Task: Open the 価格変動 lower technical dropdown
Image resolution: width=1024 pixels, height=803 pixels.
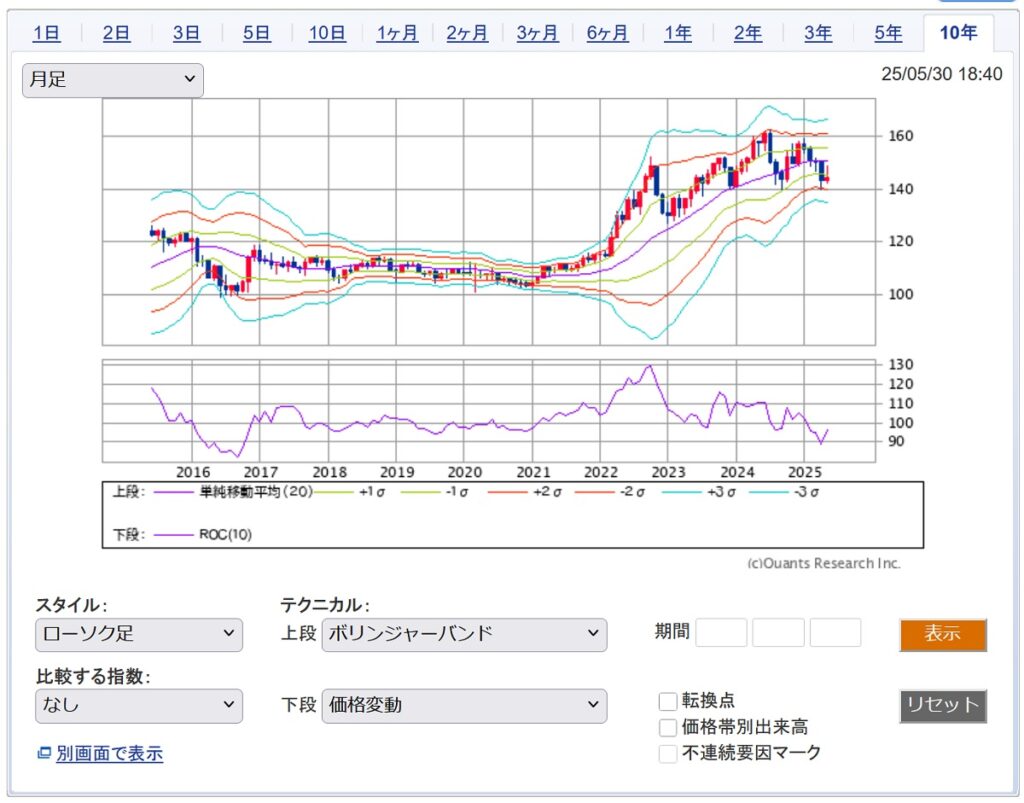Action: [464, 705]
